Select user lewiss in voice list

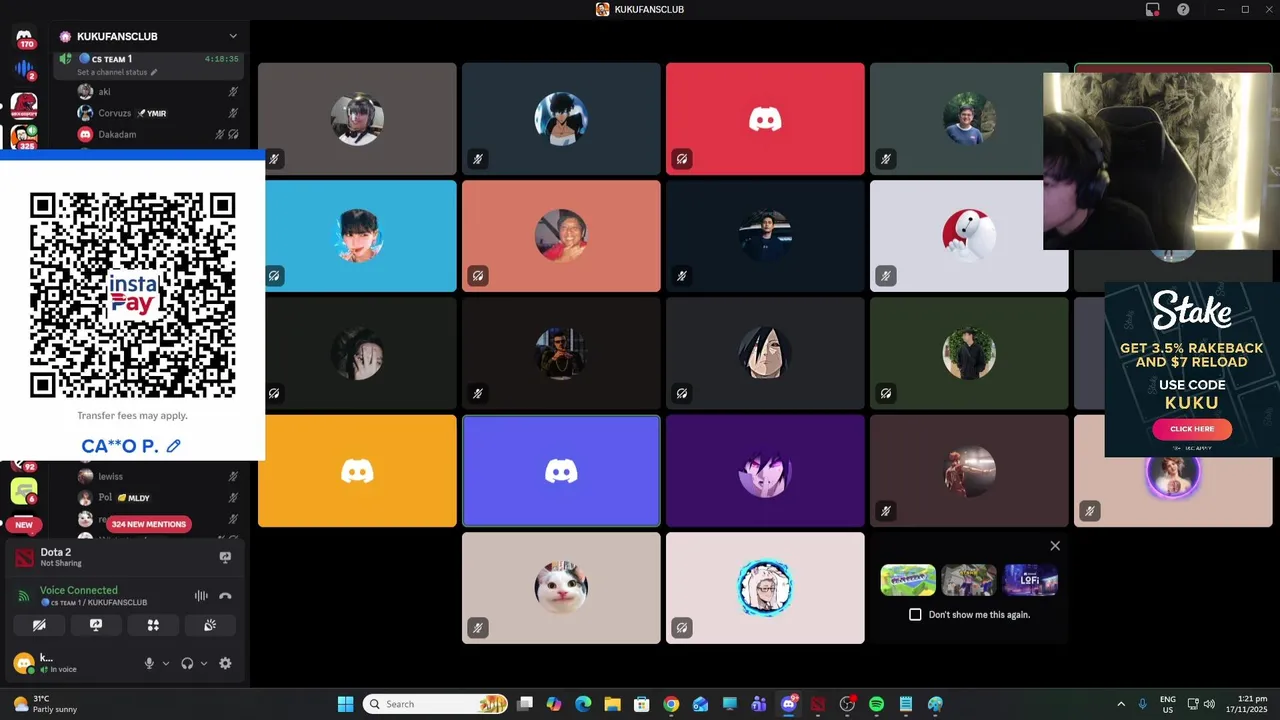point(158,476)
